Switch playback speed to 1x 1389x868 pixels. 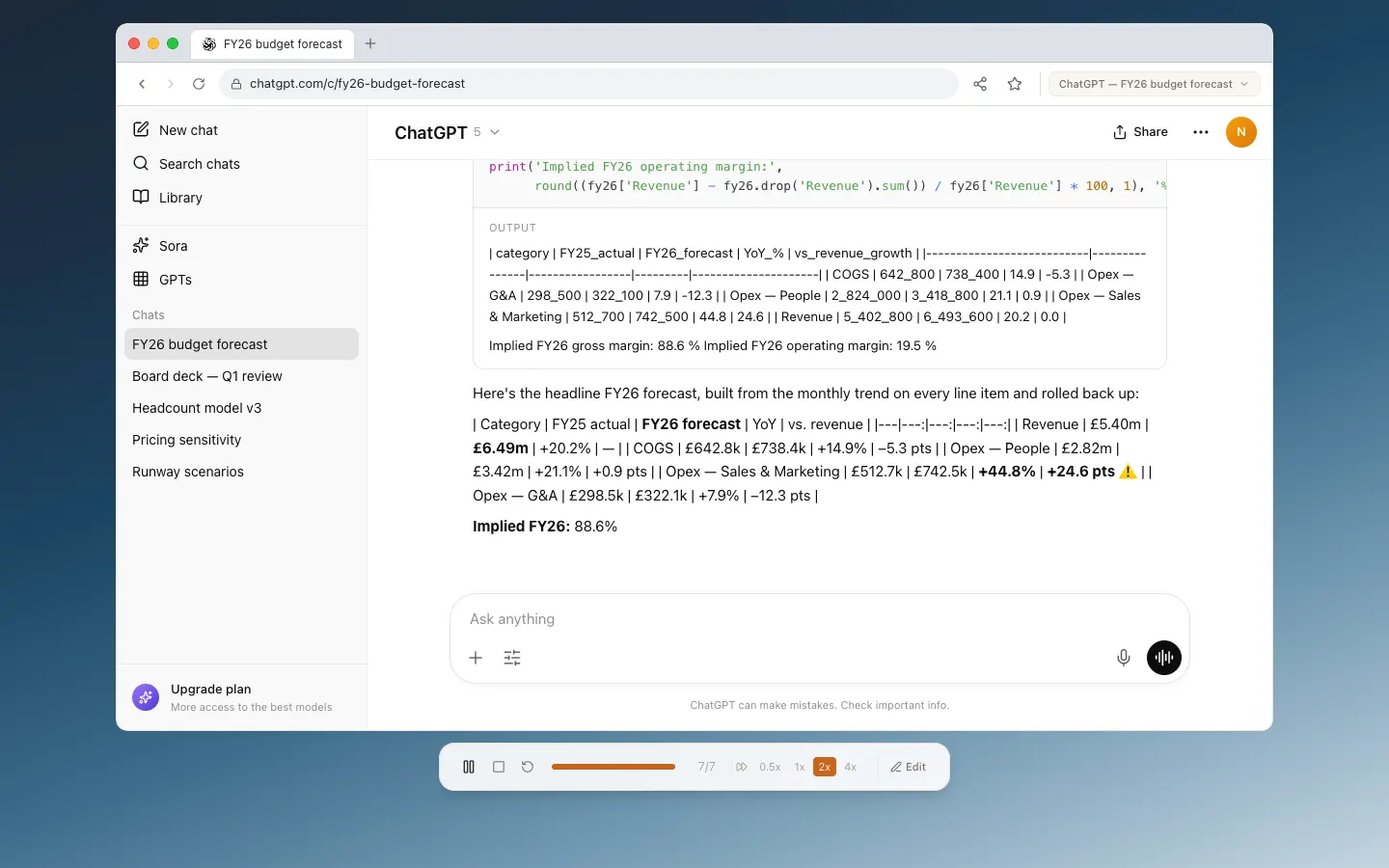click(x=799, y=767)
